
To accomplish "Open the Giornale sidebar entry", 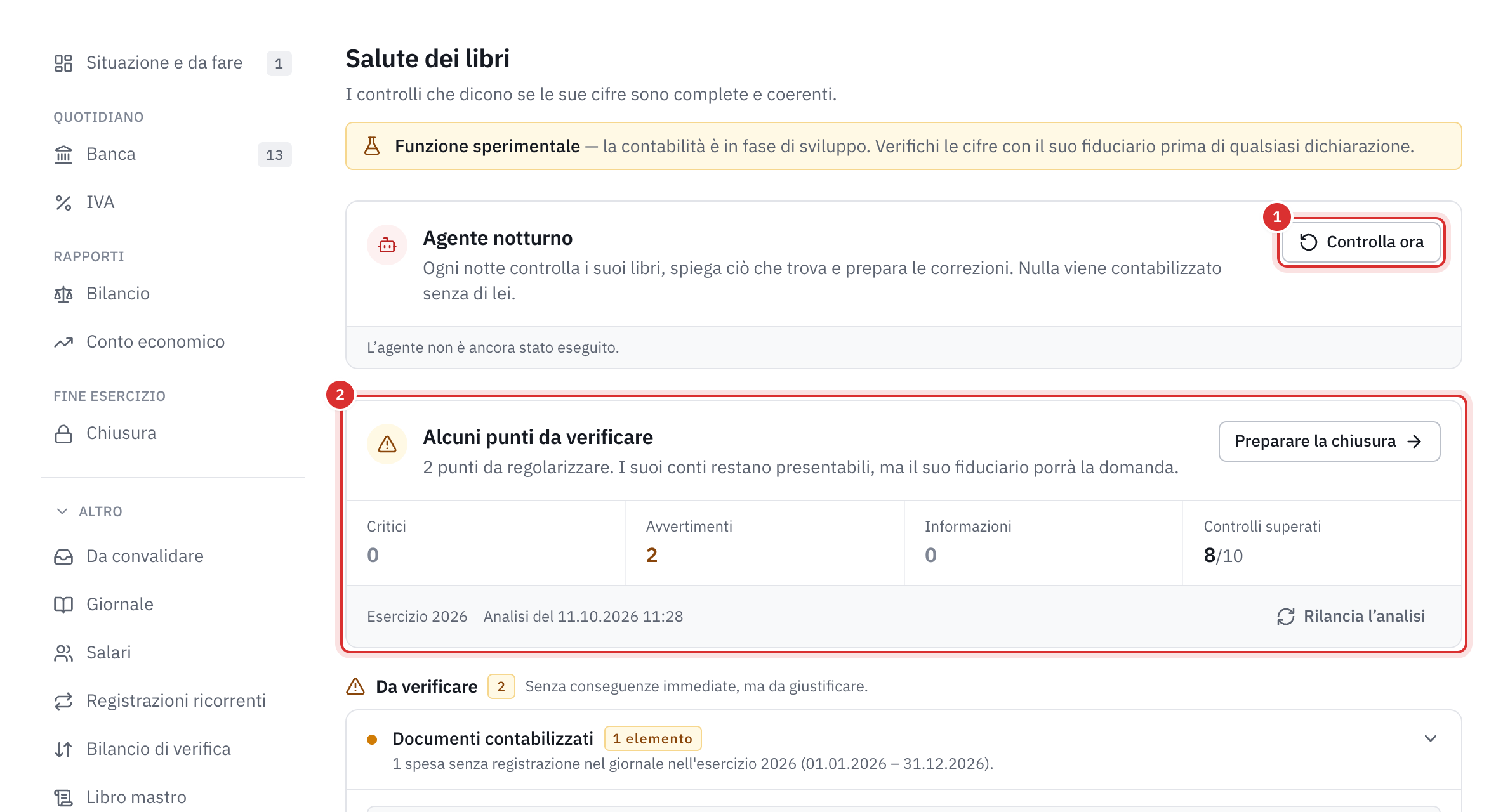I will pos(173,605).
